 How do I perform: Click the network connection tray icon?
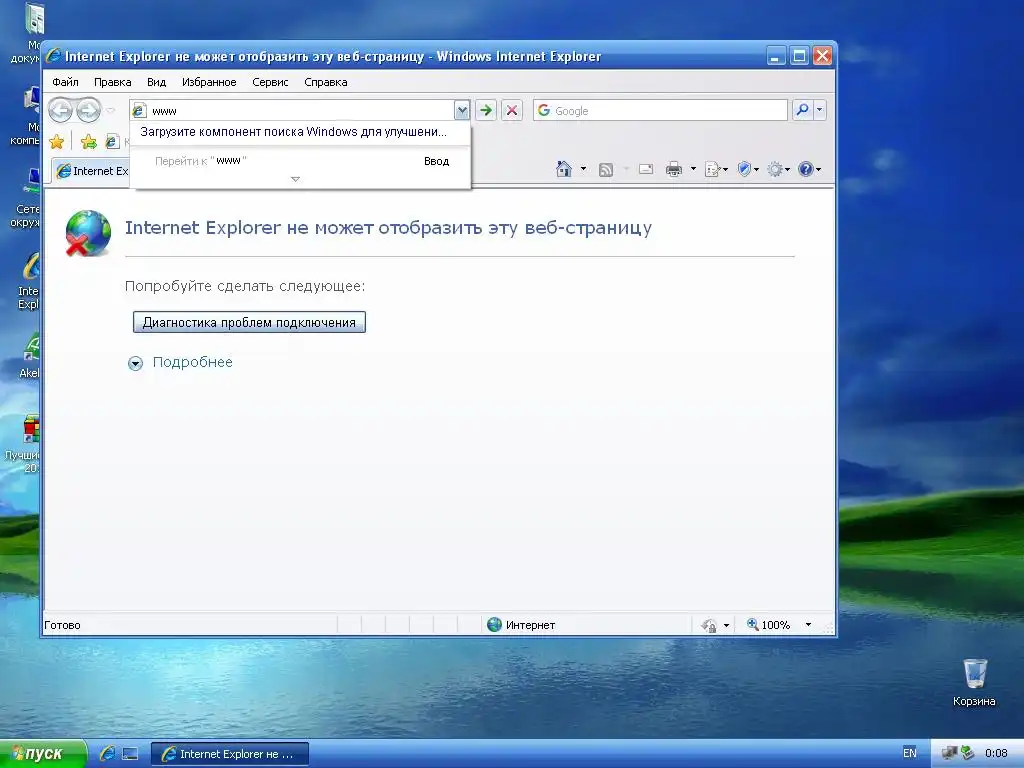pyautogui.click(x=949, y=754)
